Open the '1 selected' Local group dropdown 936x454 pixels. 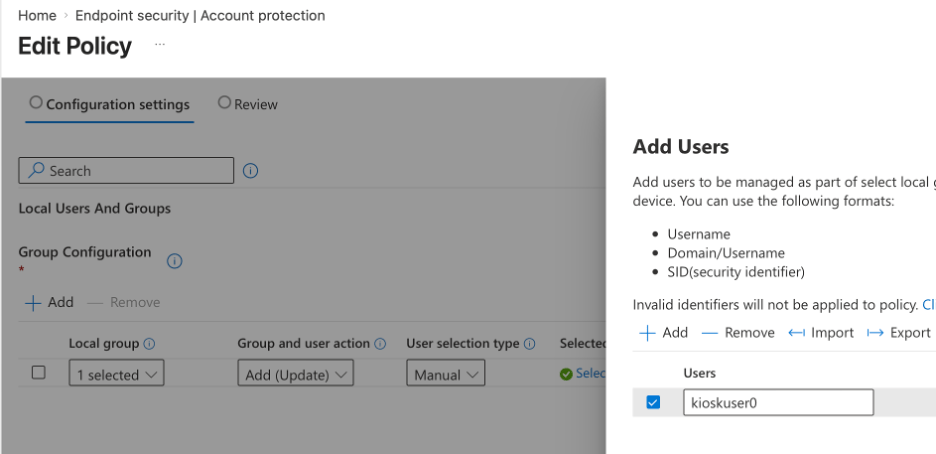(x=116, y=375)
